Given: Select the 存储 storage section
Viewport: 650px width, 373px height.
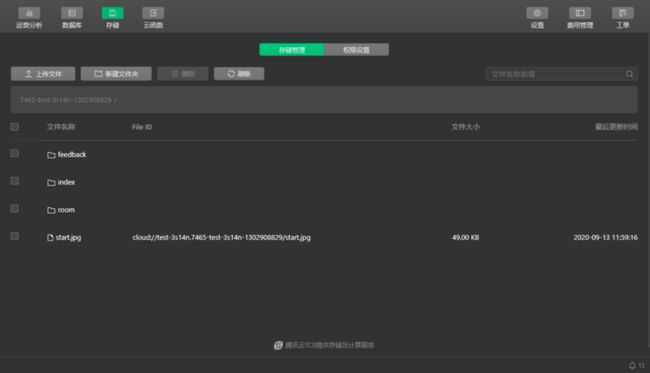Looking at the screenshot, I should coord(112,18).
